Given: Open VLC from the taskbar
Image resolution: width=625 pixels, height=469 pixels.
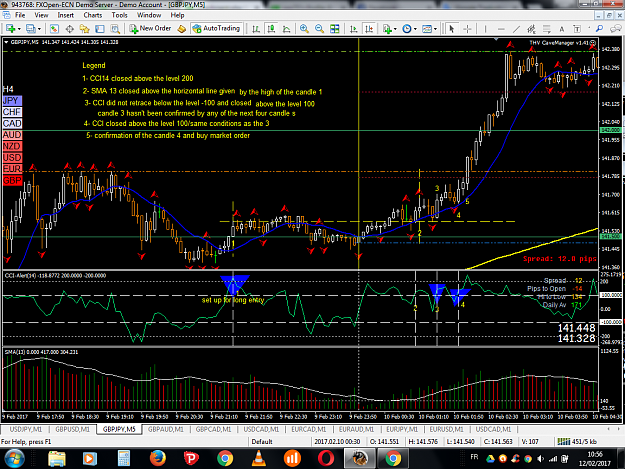Looking at the screenshot, I should coord(259,458).
